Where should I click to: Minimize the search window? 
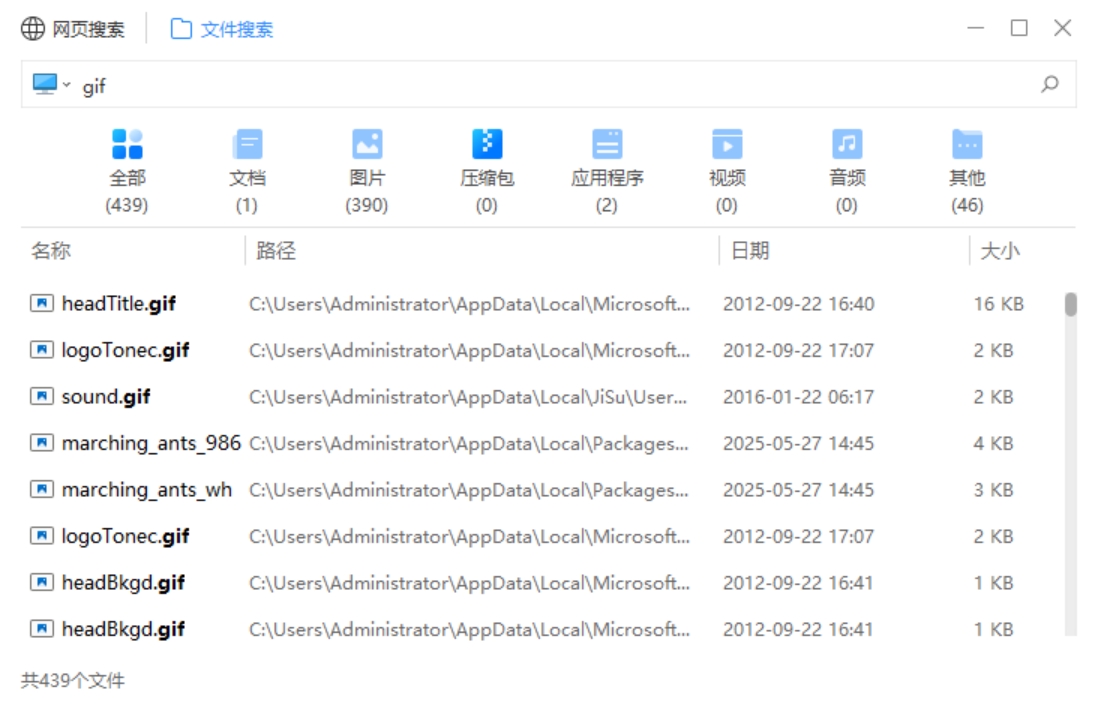(976, 28)
